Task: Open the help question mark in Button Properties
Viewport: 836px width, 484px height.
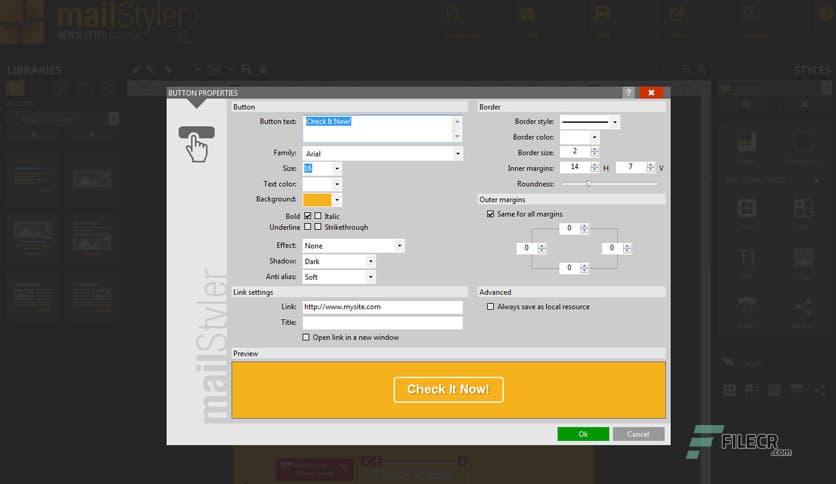Action: (x=629, y=93)
